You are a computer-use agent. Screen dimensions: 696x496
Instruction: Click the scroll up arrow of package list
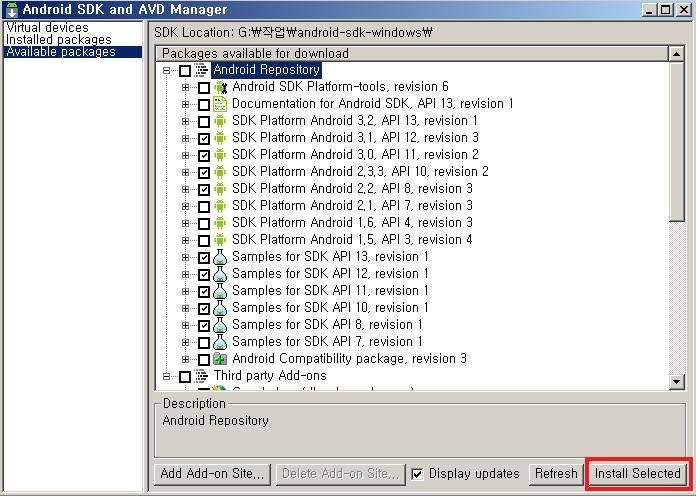point(676,54)
